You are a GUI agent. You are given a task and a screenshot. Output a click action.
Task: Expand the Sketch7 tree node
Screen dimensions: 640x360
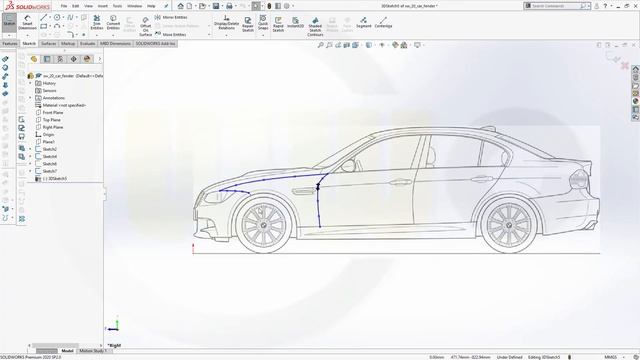point(30,171)
